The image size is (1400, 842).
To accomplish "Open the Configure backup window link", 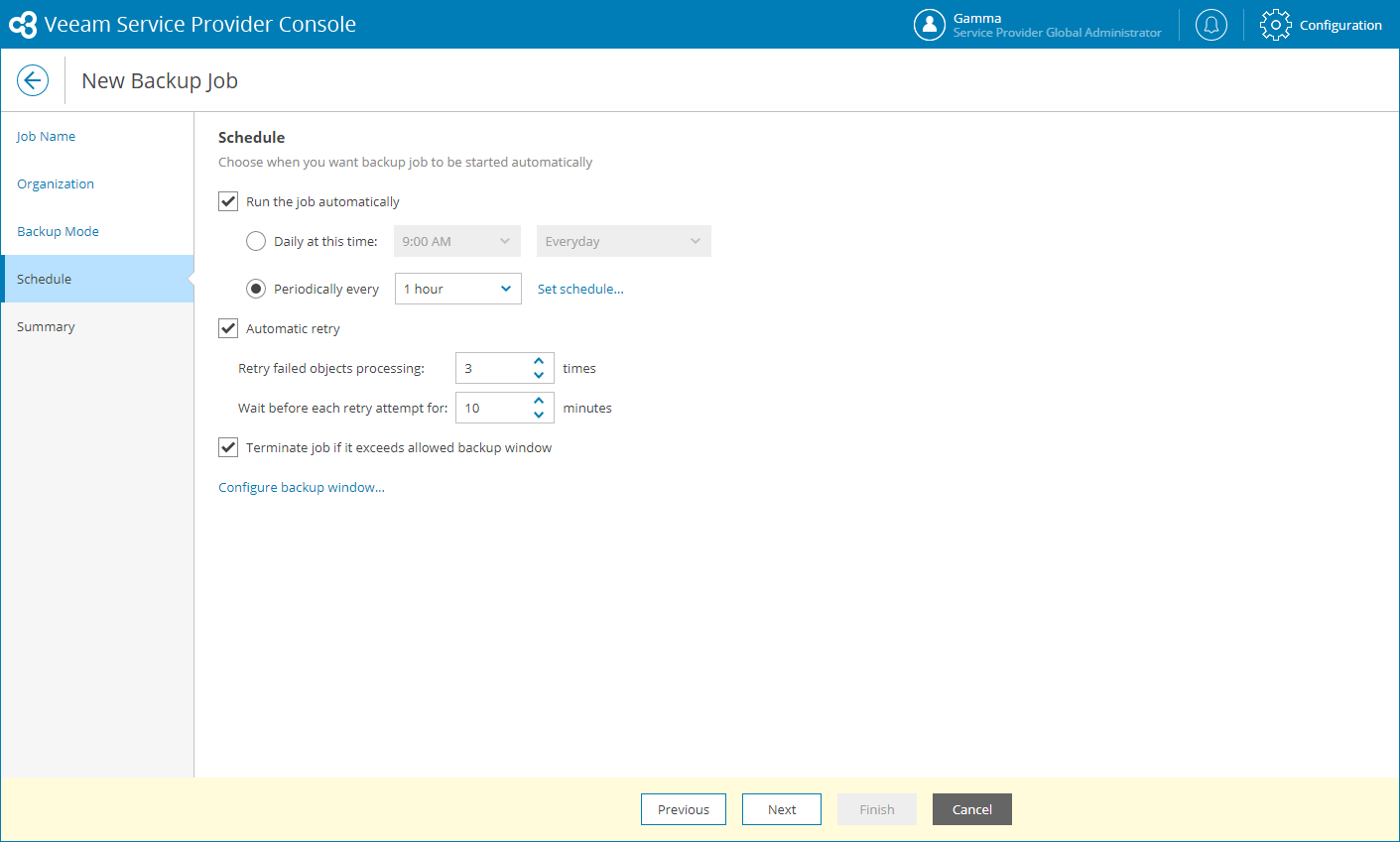I will [x=302, y=487].
